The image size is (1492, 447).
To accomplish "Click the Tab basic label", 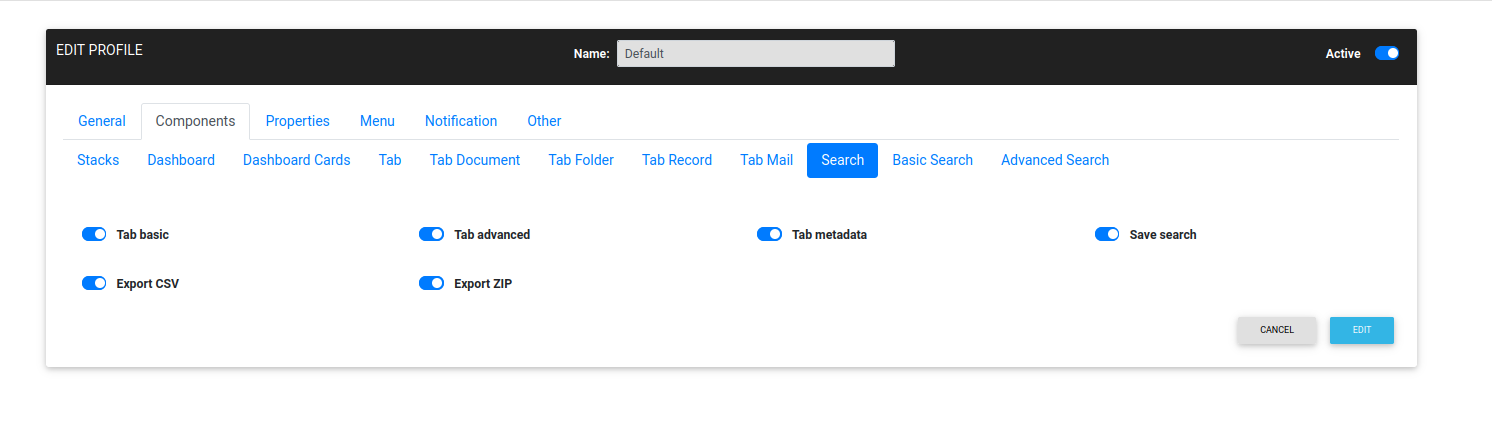I will [x=143, y=235].
